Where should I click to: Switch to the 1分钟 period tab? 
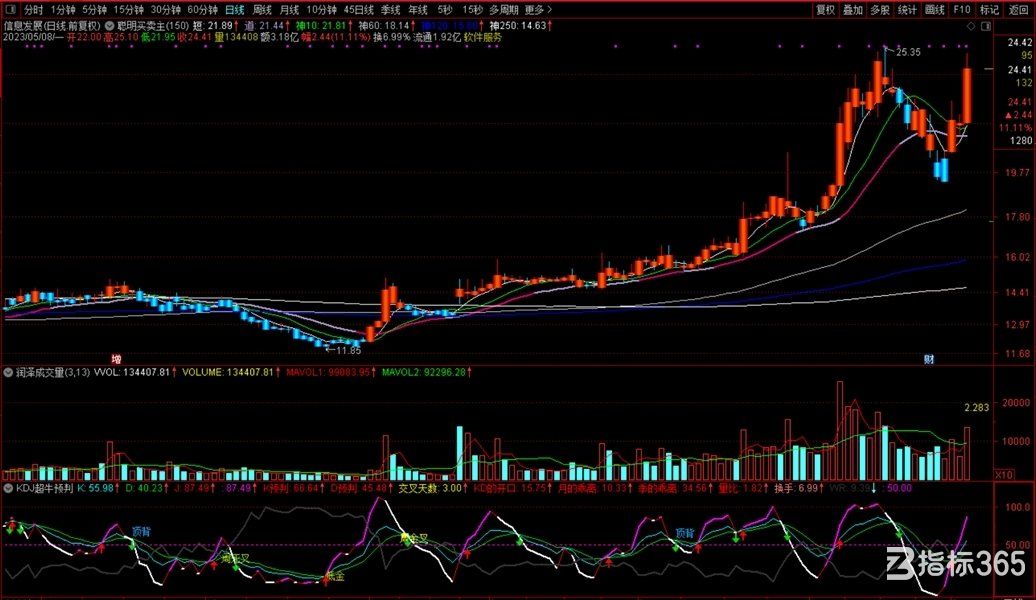coord(63,10)
